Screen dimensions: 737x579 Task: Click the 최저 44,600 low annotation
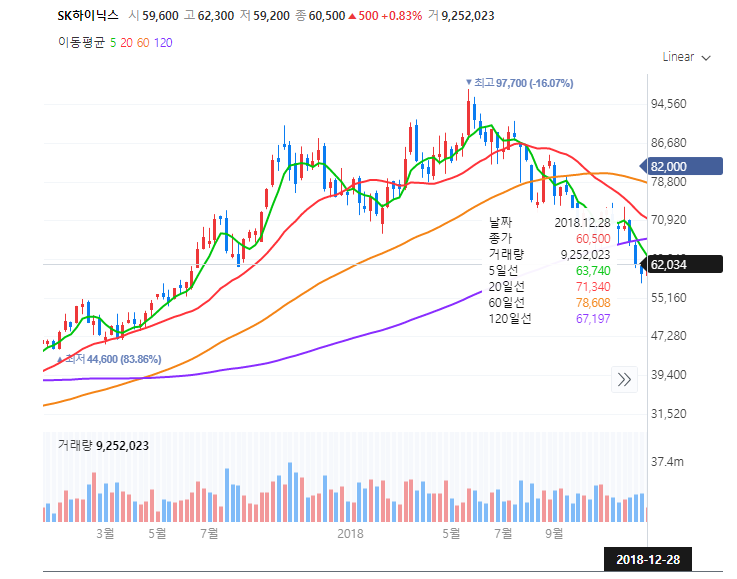pyautogui.click(x=109, y=359)
